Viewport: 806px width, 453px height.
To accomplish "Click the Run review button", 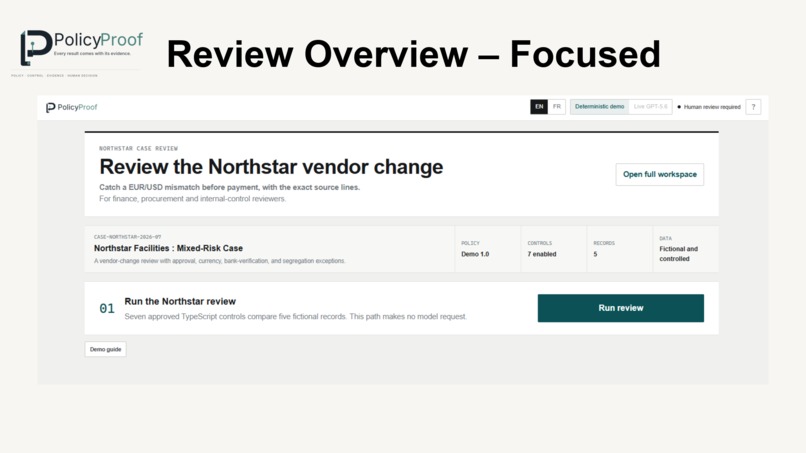I will coord(620,308).
